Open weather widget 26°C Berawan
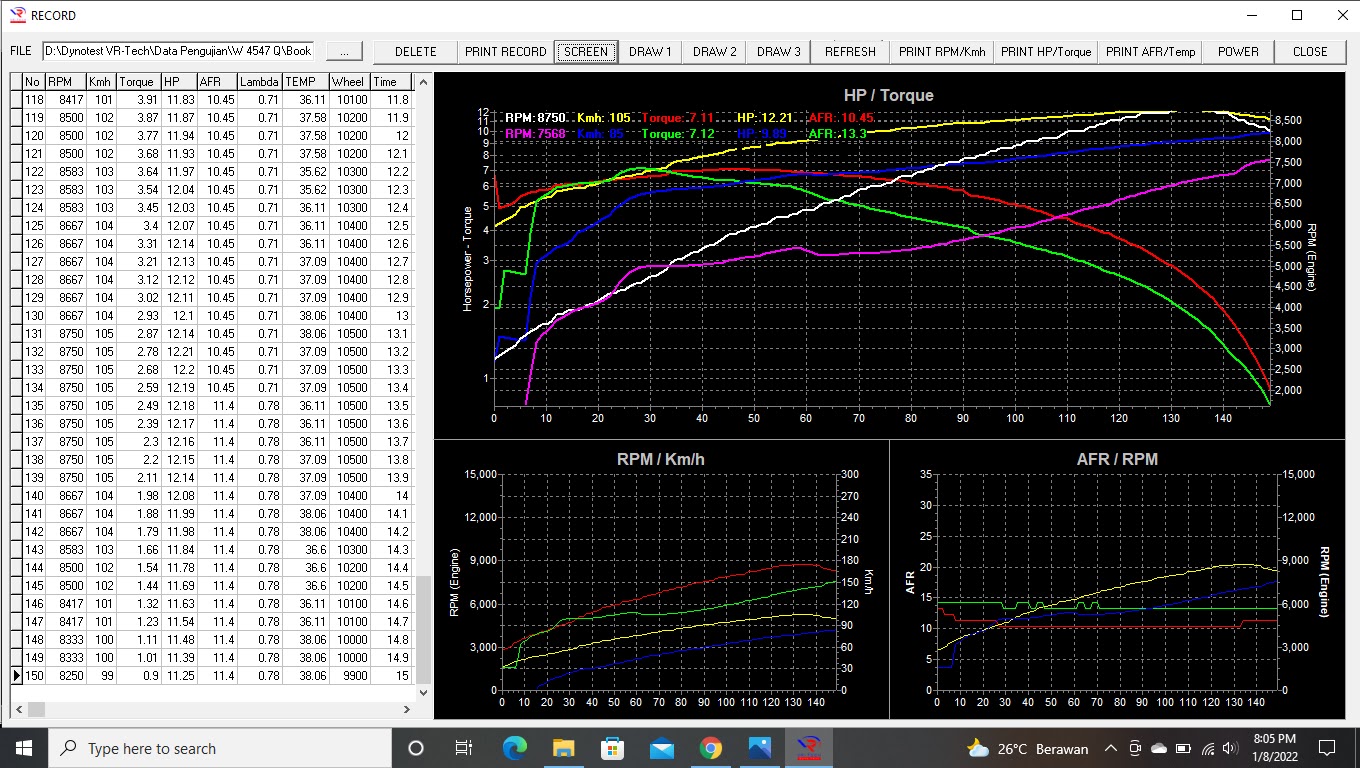 (1028, 748)
